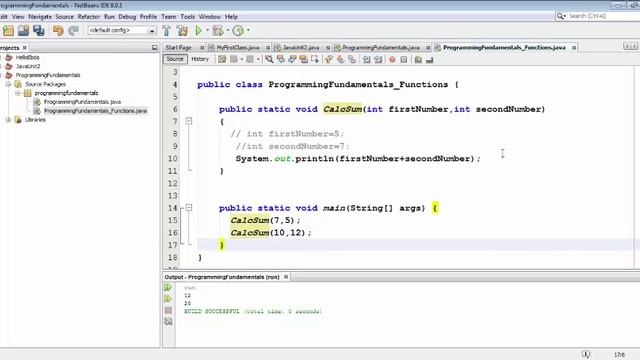
Task: Click the Last Edit icon in editor toolbar
Action: [x=222, y=60]
